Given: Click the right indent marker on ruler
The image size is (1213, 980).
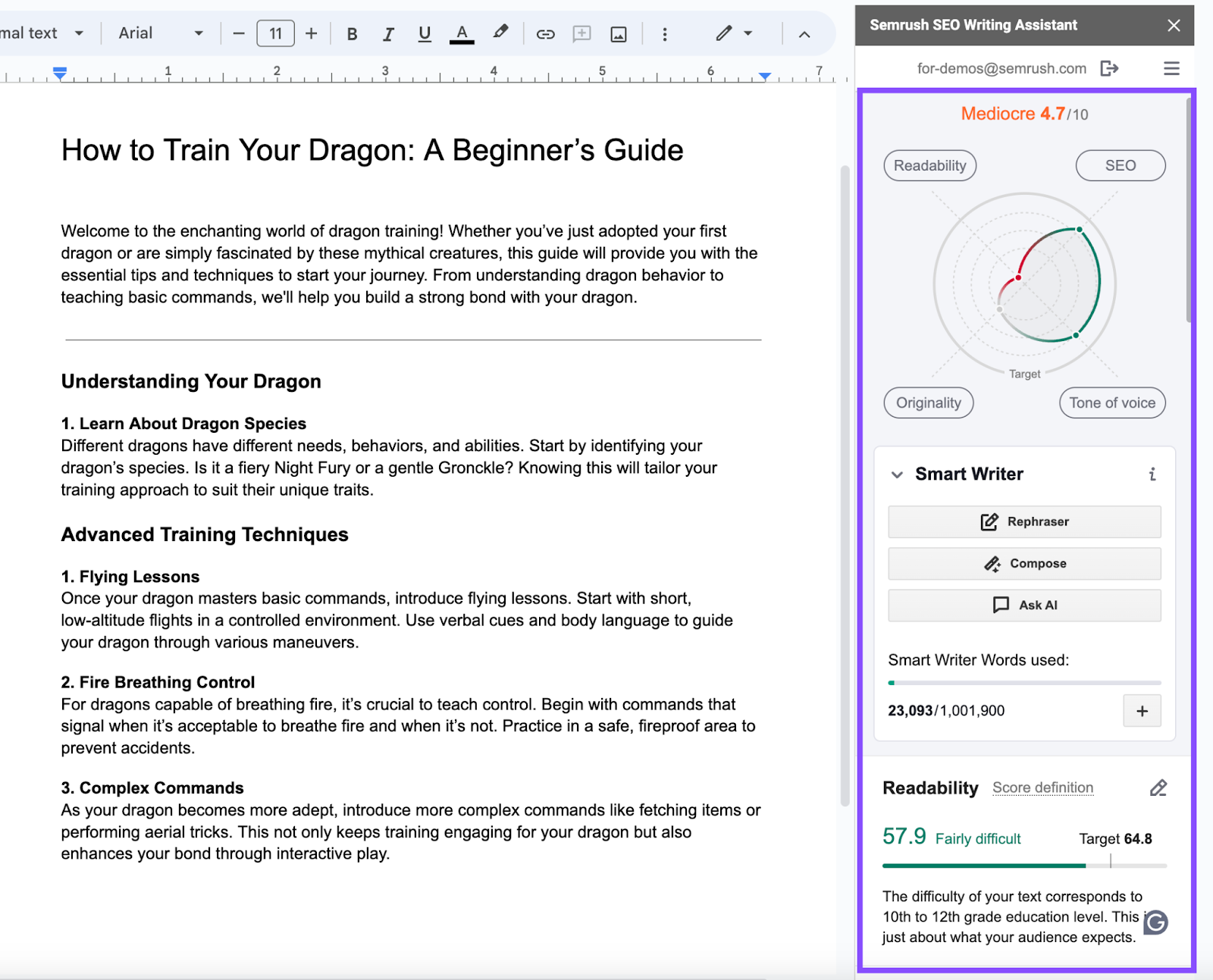Looking at the screenshot, I should (x=765, y=76).
